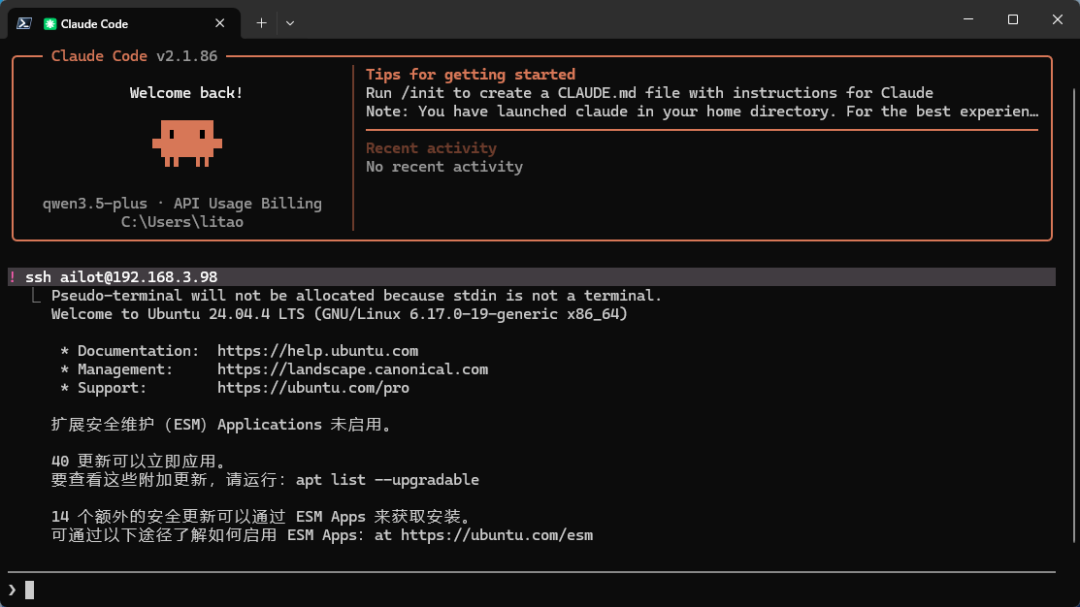Select the Claude Code terminal tab

pos(124,23)
